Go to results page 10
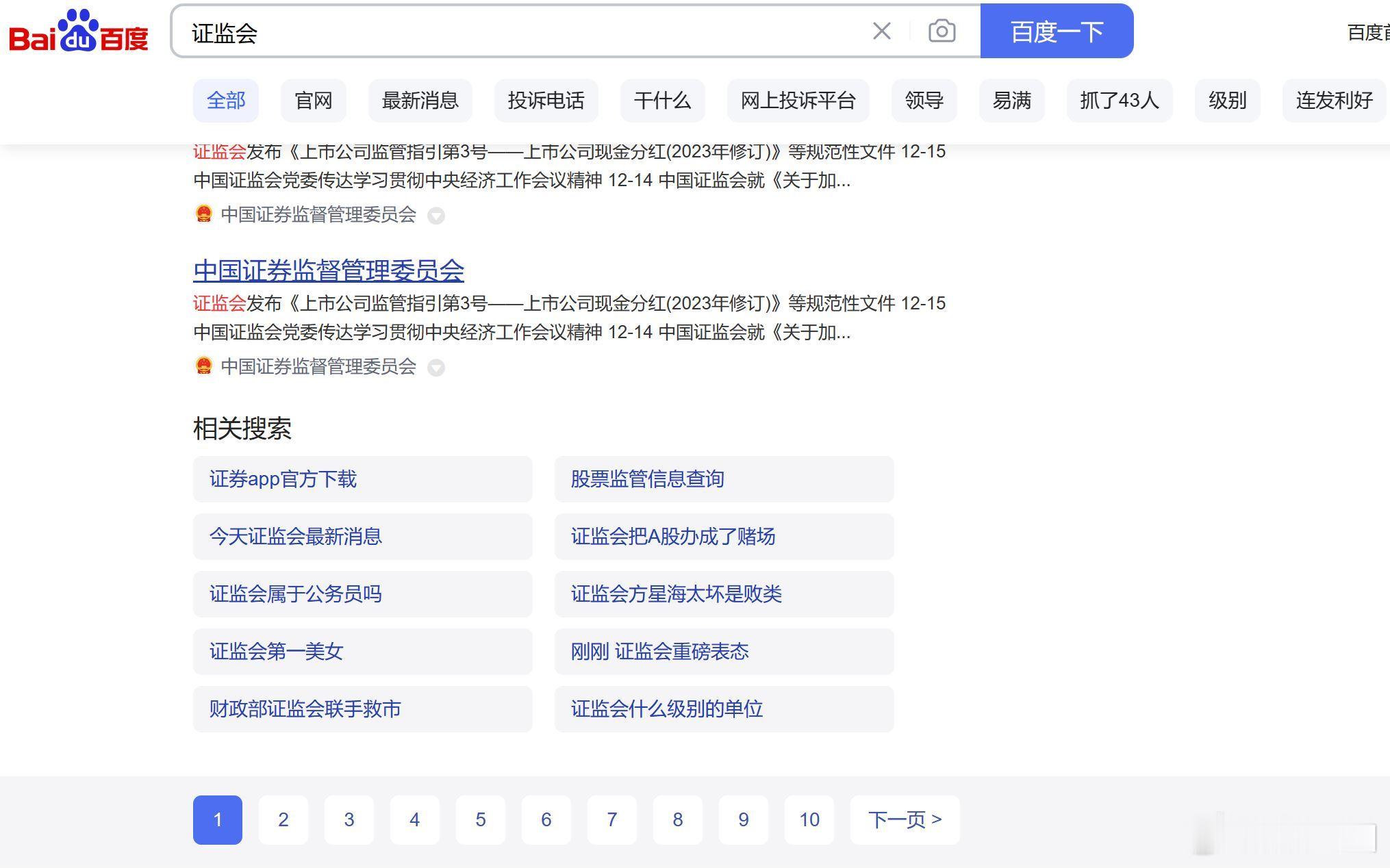The height and width of the screenshot is (868, 1390). click(809, 820)
